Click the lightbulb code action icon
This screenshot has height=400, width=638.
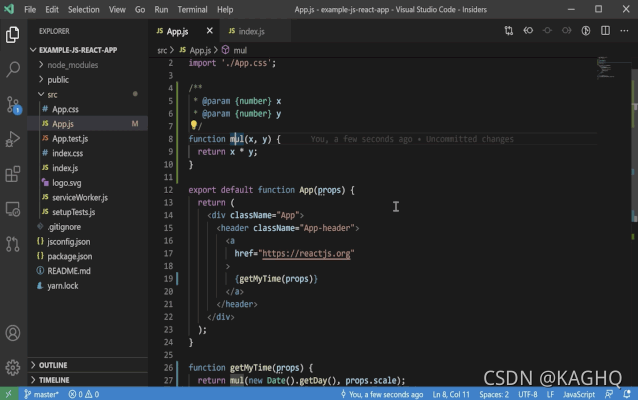[x=194, y=125]
